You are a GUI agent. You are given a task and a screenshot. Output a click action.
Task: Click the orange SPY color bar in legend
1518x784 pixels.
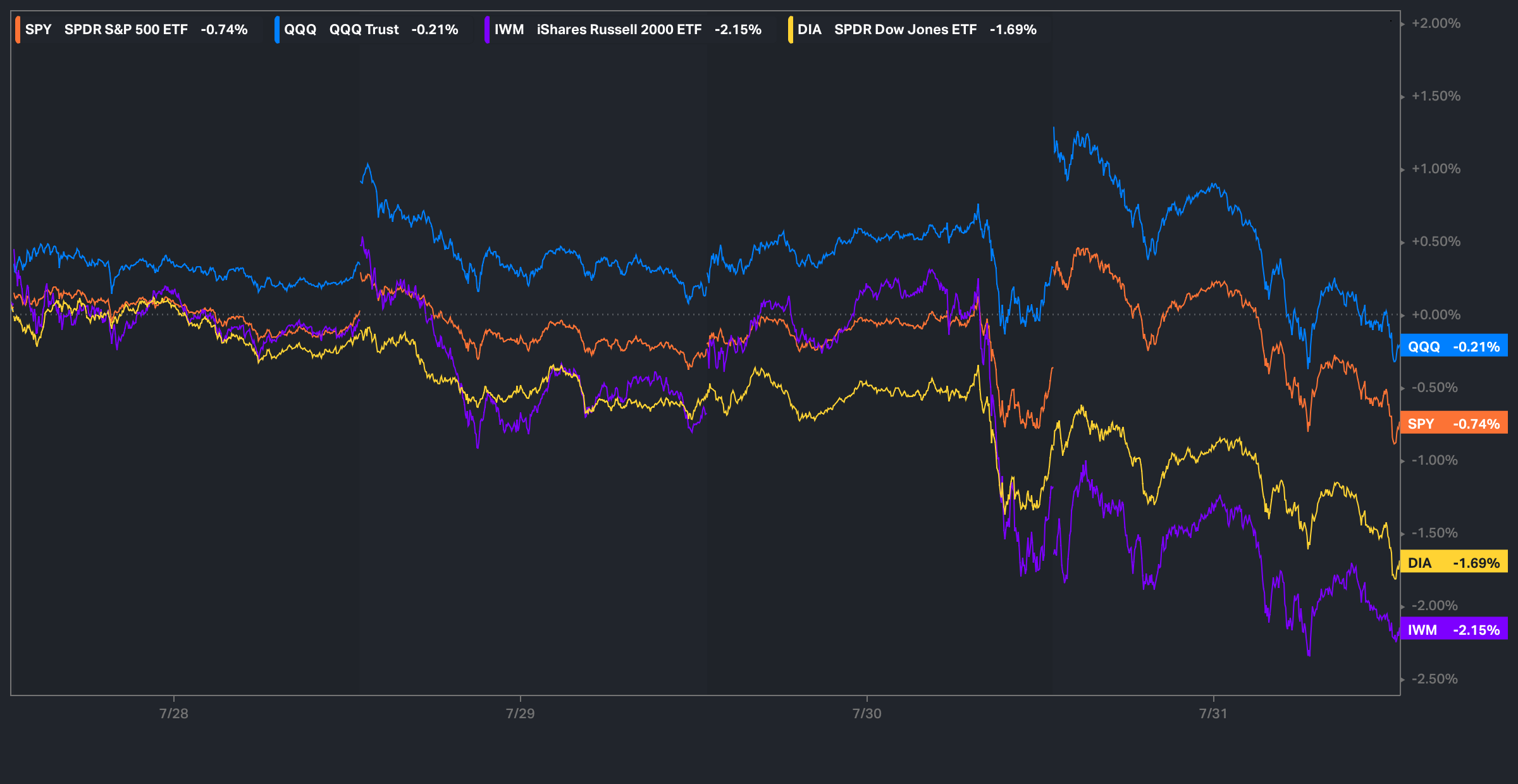[x=18, y=30]
